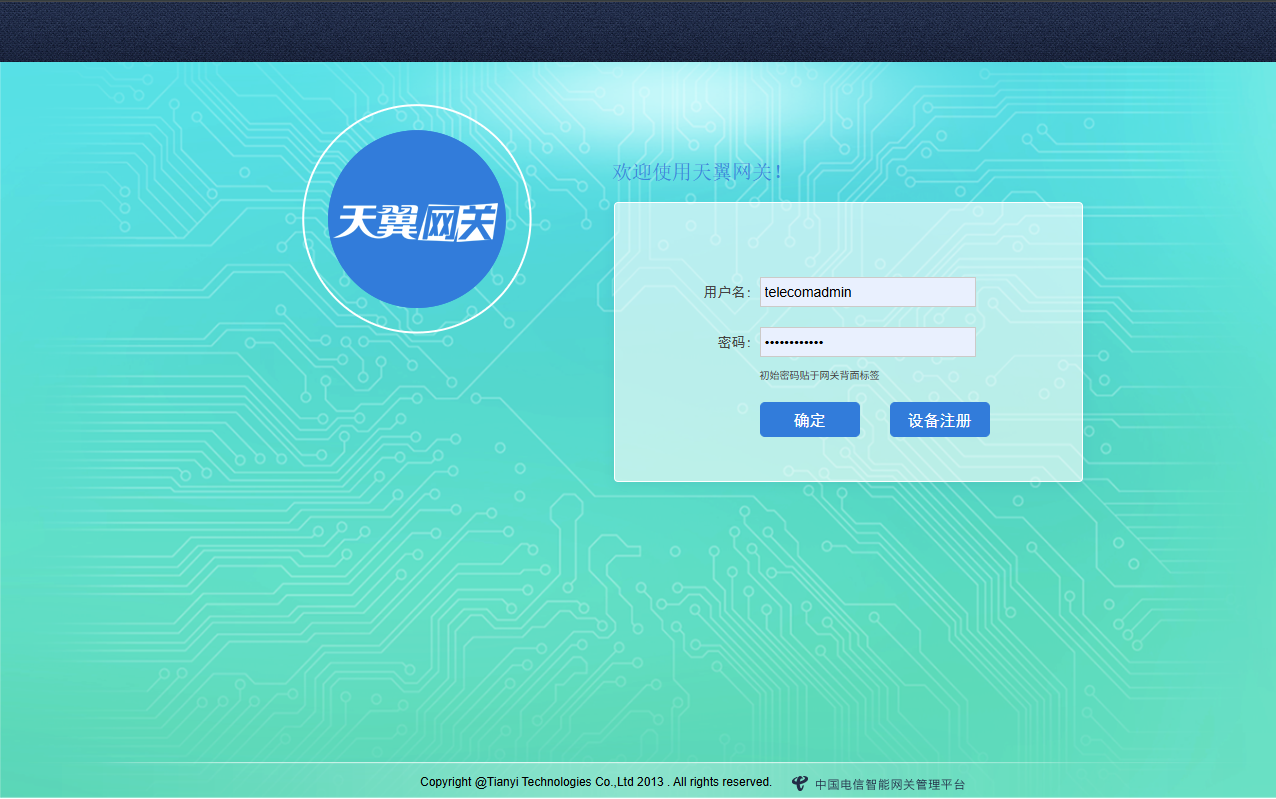Select the blue 天翼网关 emblem above the login form
This screenshot has height=799, width=1276.
click(x=415, y=218)
